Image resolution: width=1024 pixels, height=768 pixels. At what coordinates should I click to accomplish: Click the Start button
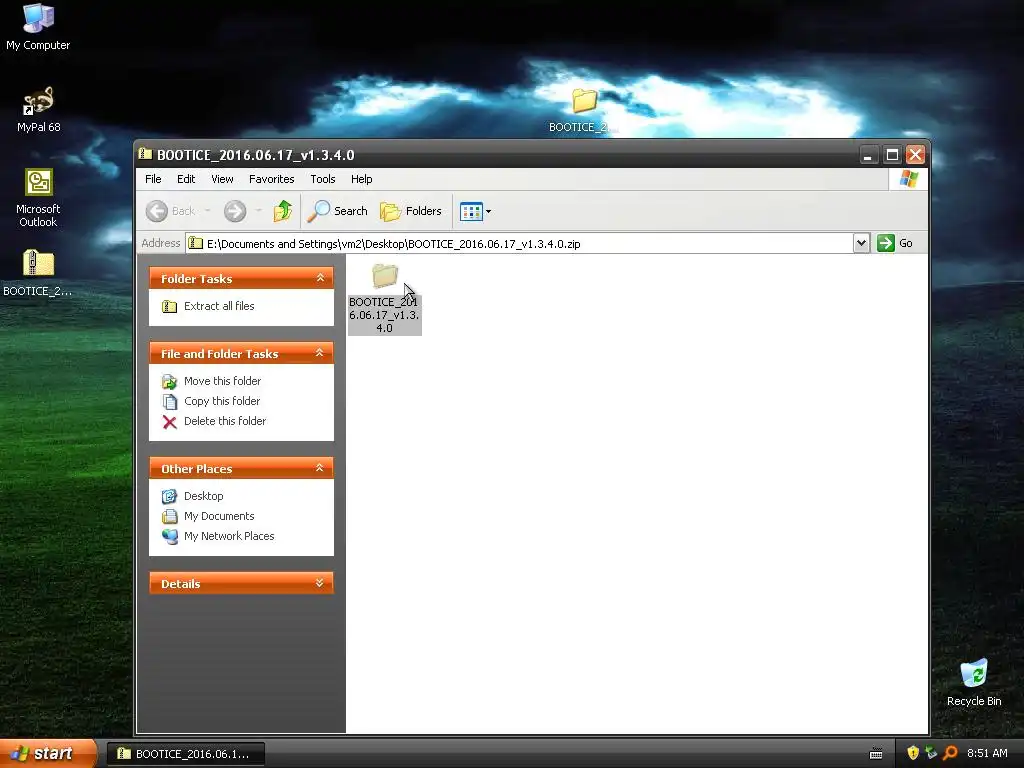pyautogui.click(x=47, y=753)
